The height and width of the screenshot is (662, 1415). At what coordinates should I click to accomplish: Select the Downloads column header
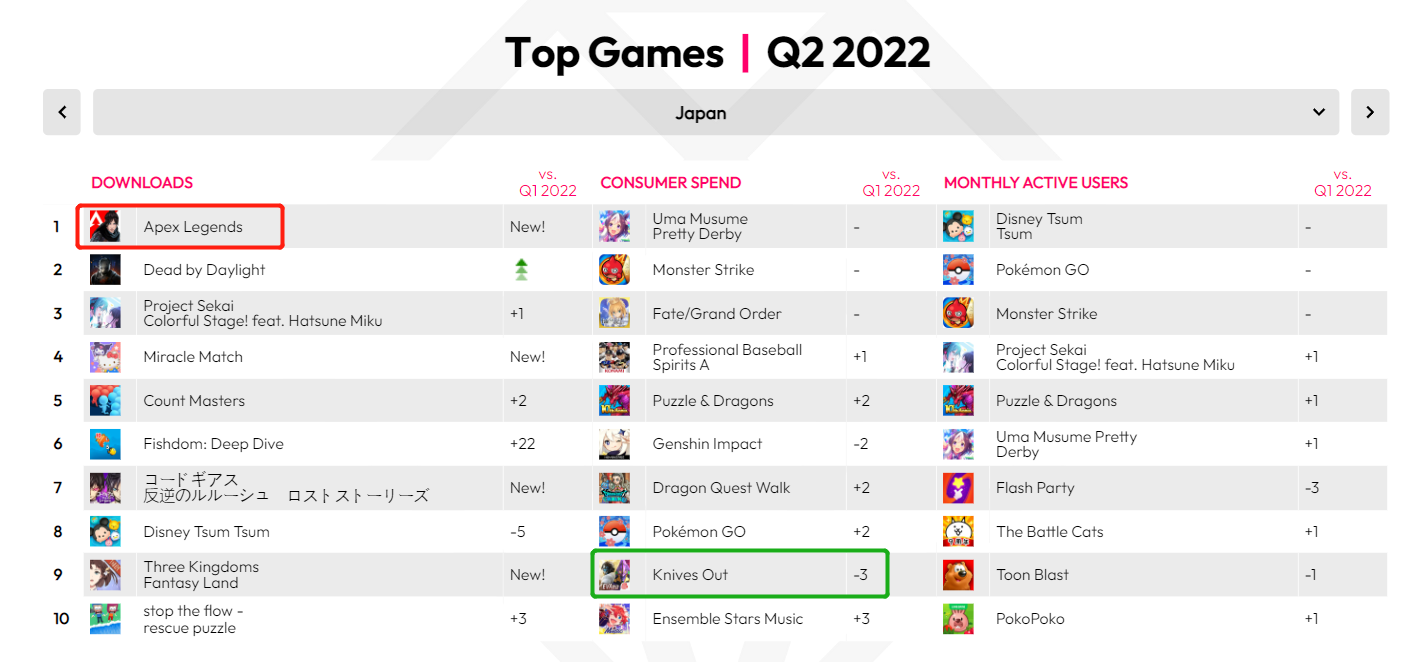pyautogui.click(x=142, y=183)
